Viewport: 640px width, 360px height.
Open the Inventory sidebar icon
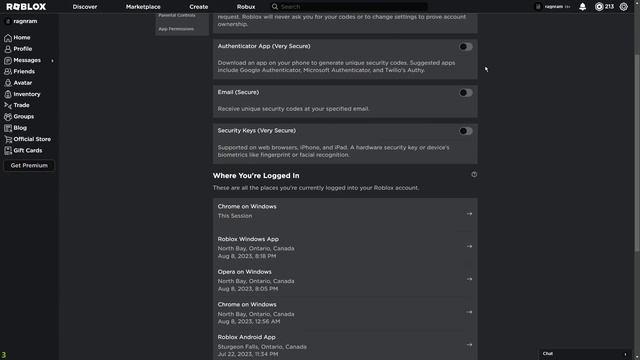coord(8,94)
